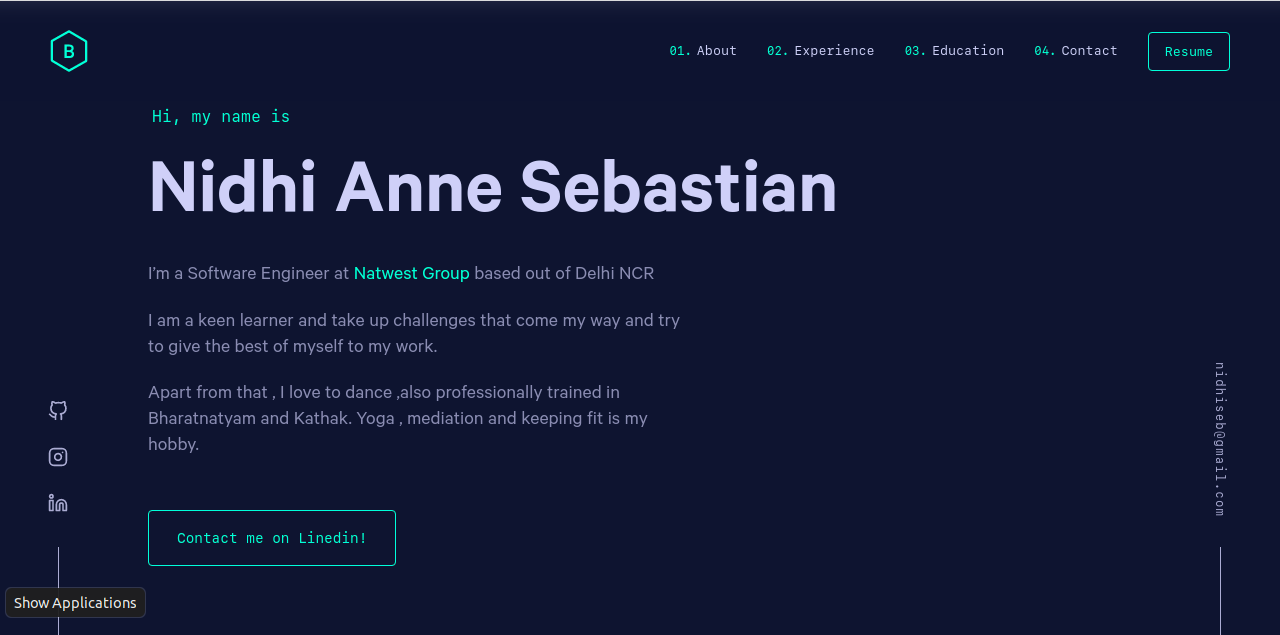Click the '04.' number beside Contact
This screenshot has height=635, width=1280.
point(1044,51)
